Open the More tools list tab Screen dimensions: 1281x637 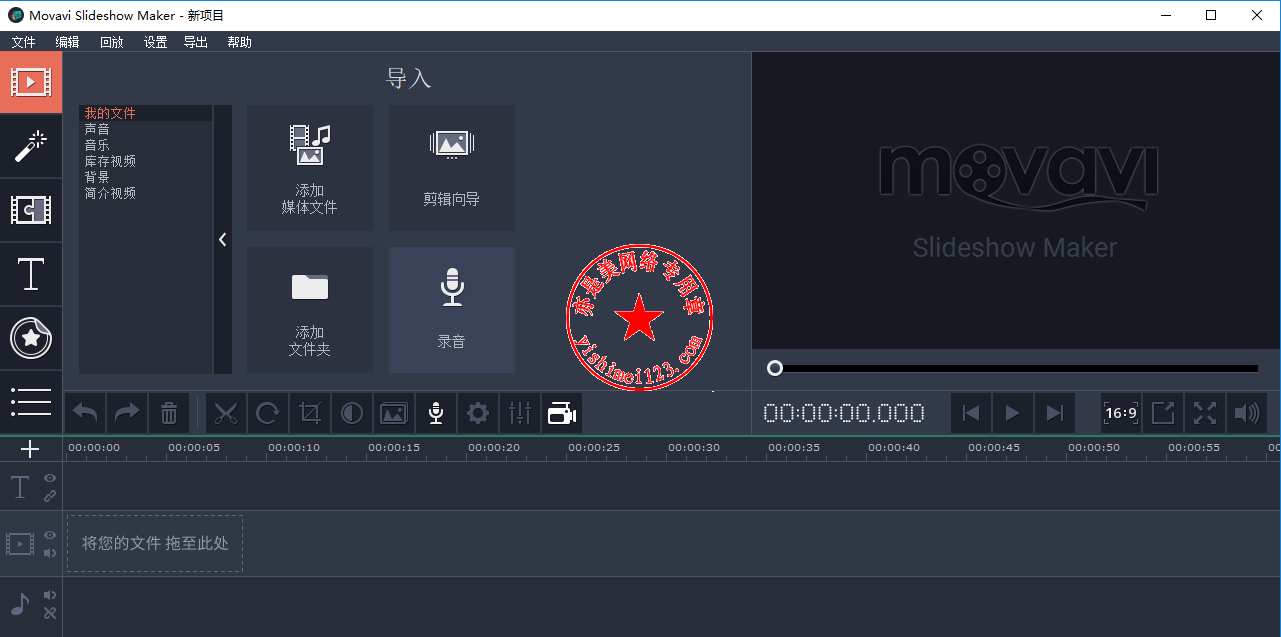(x=31, y=401)
